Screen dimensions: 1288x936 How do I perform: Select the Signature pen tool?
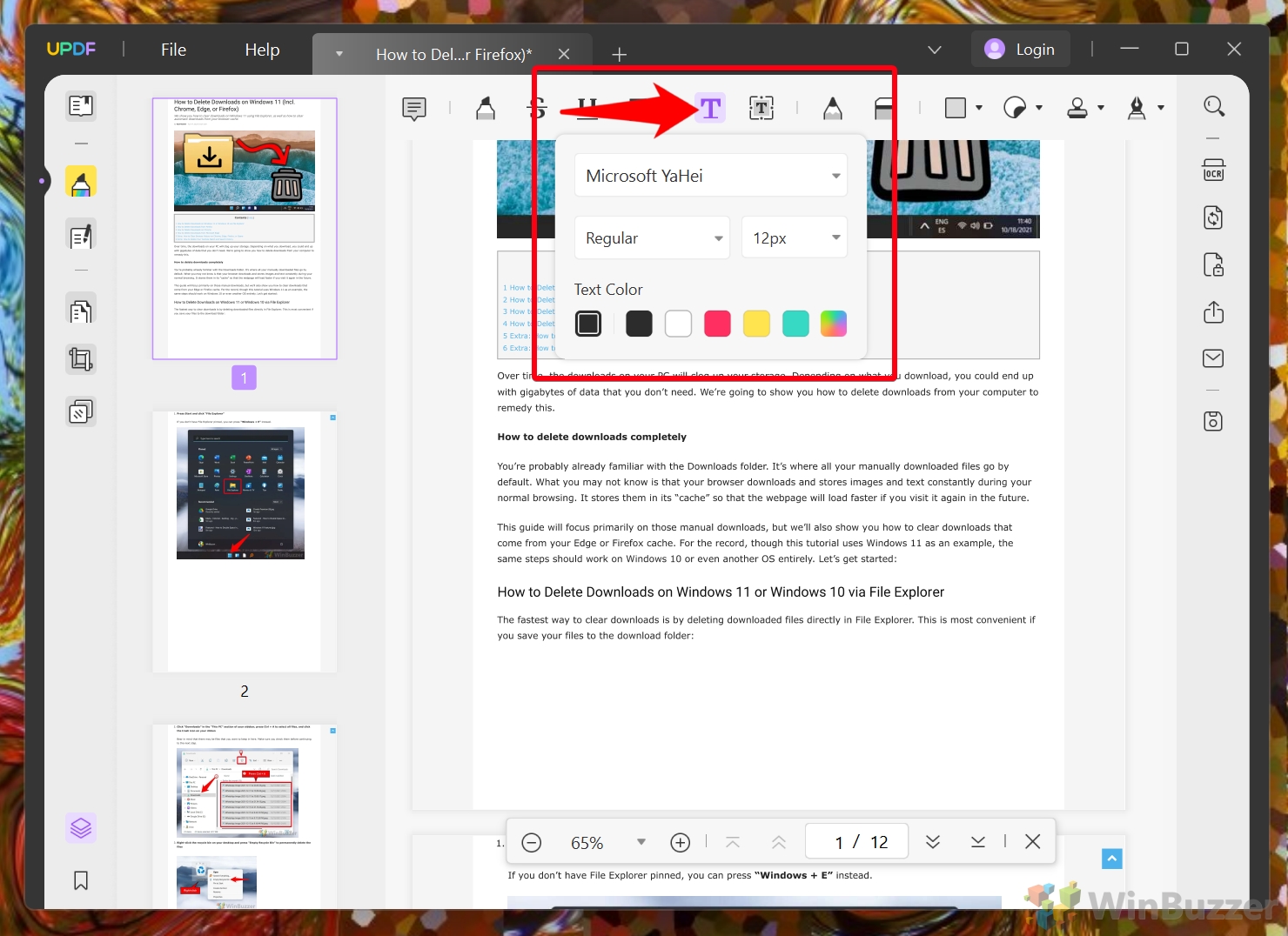pos(1137,108)
